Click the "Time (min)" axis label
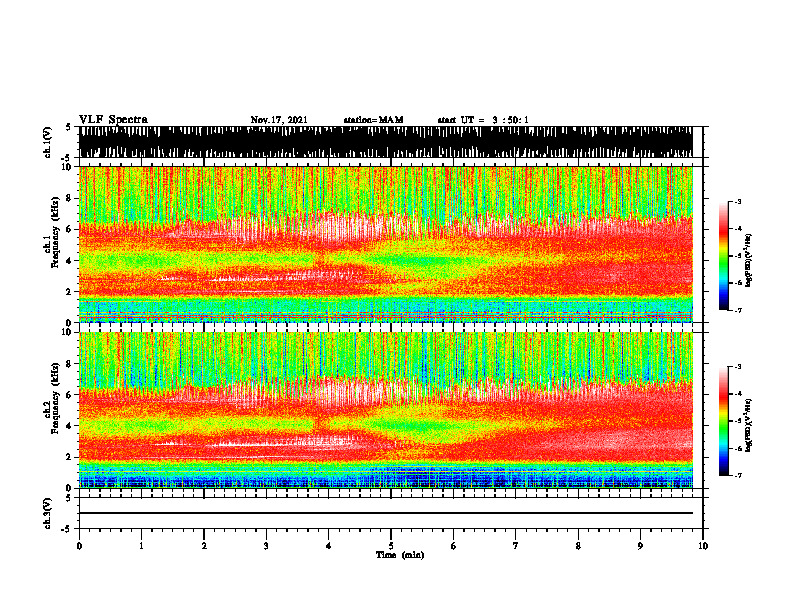 [x=400, y=555]
